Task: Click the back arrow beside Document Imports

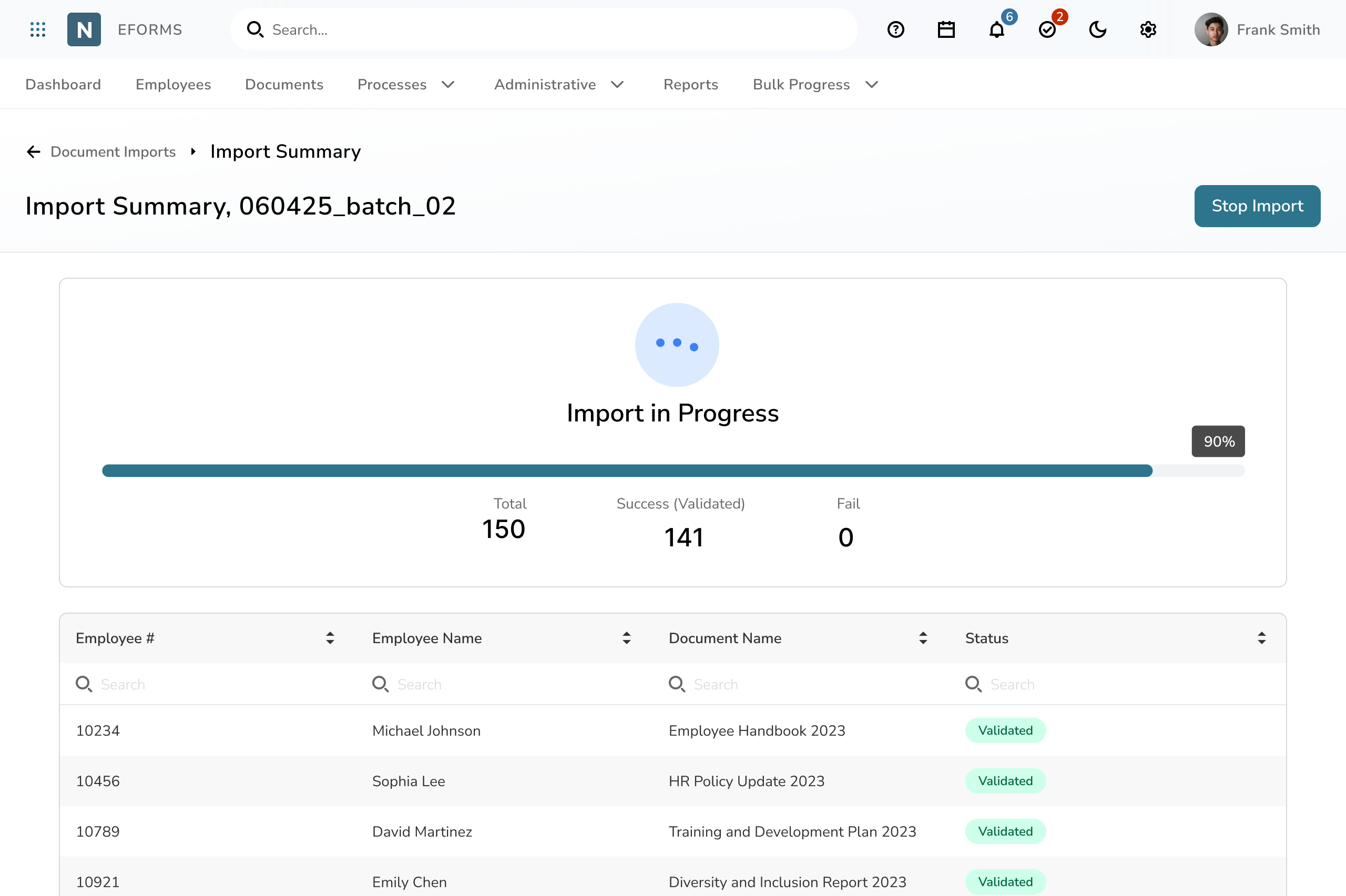Action: click(x=34, y=151)
